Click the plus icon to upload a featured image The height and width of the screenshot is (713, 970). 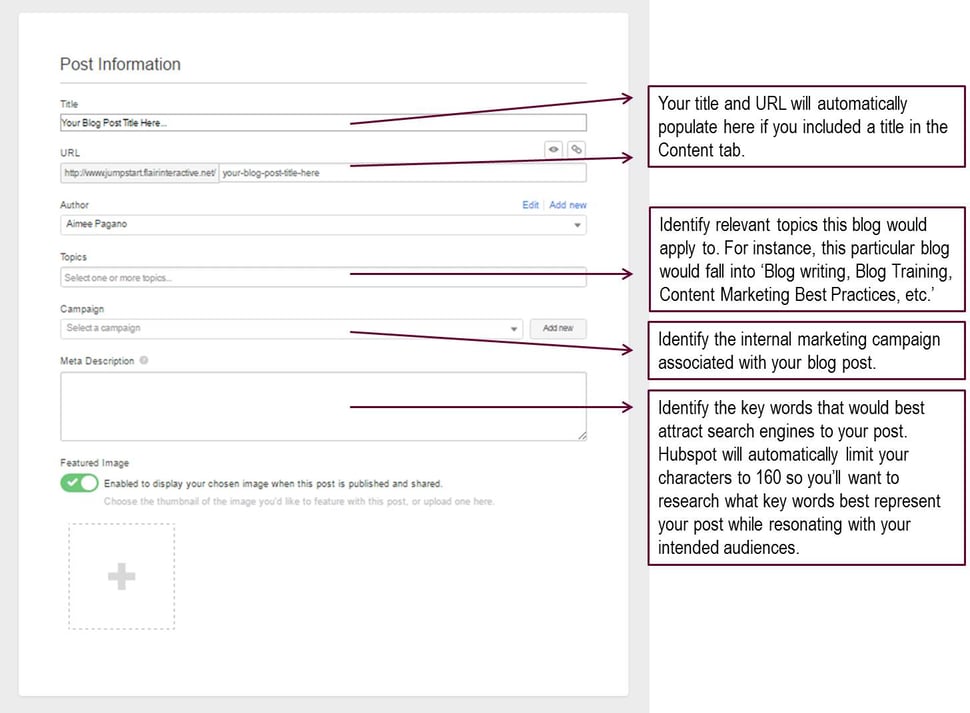(120, 576)
